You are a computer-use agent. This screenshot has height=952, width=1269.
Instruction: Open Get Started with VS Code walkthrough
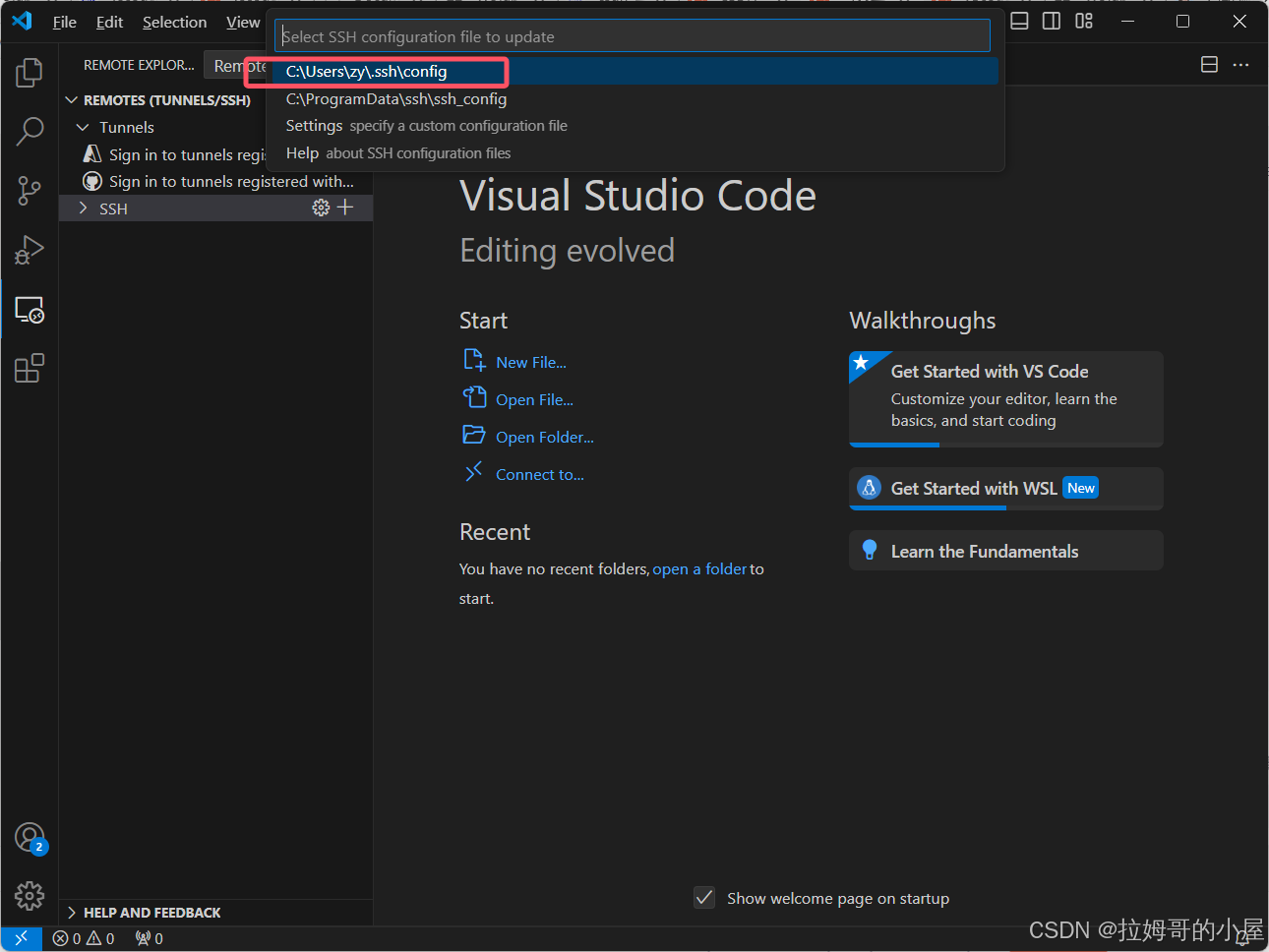[1006, 398]
